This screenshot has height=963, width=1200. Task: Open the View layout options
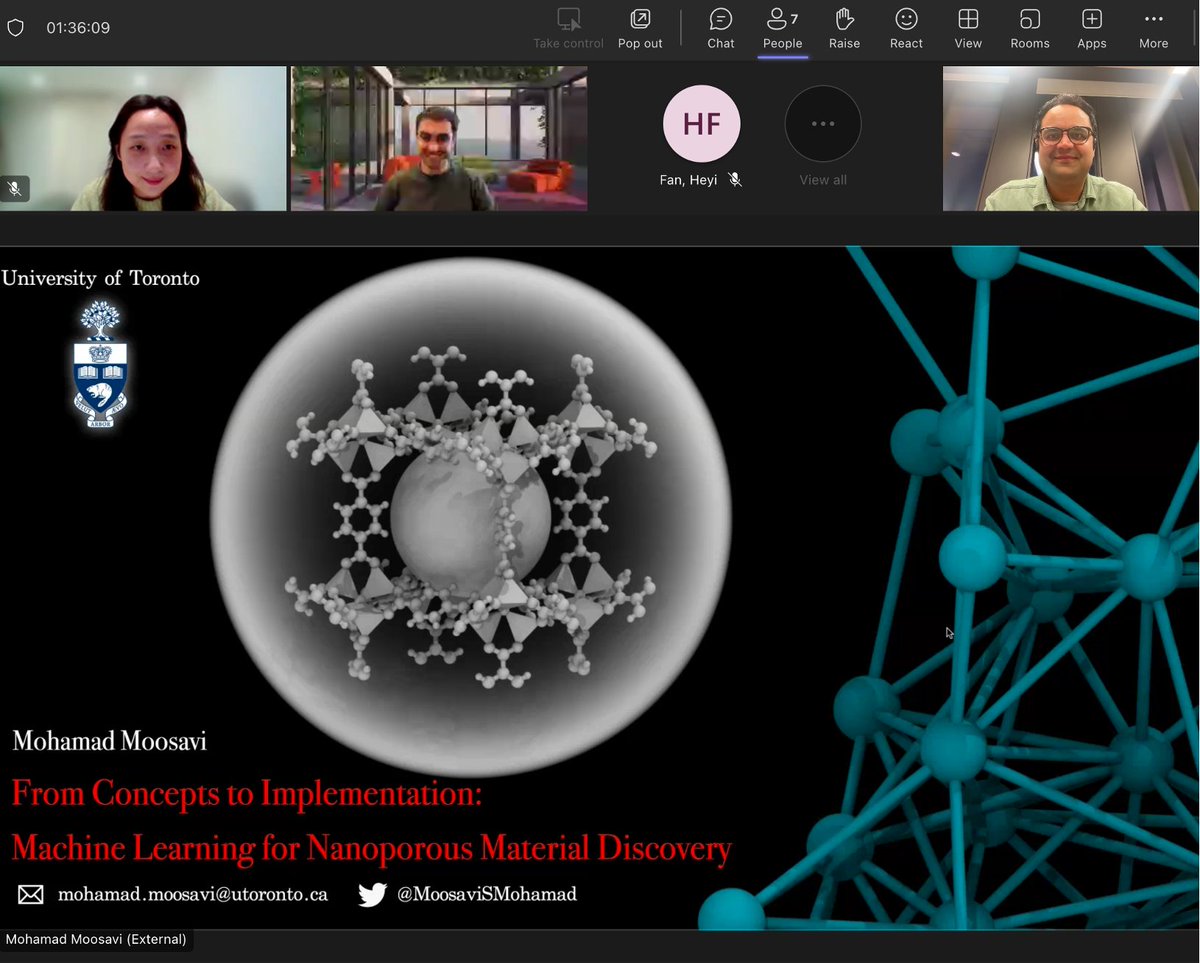(967, 27)
